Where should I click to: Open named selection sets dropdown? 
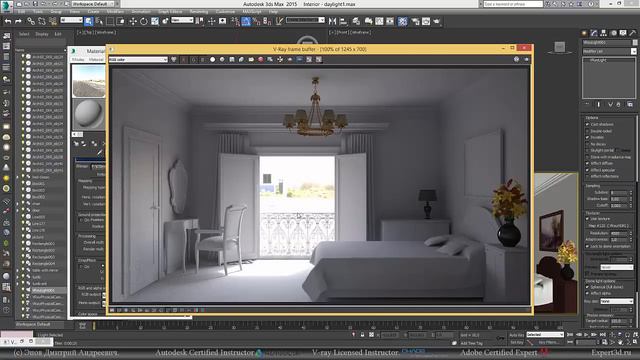[x=305, y=20]
